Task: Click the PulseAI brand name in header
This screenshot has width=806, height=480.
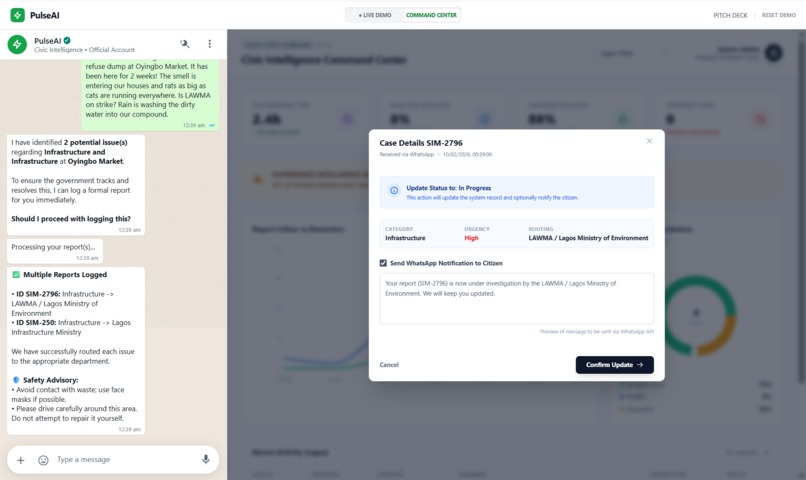Action: pos(45,15)
